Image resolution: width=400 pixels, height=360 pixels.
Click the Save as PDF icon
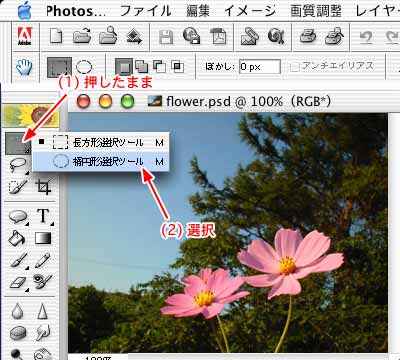coord(218,36)
